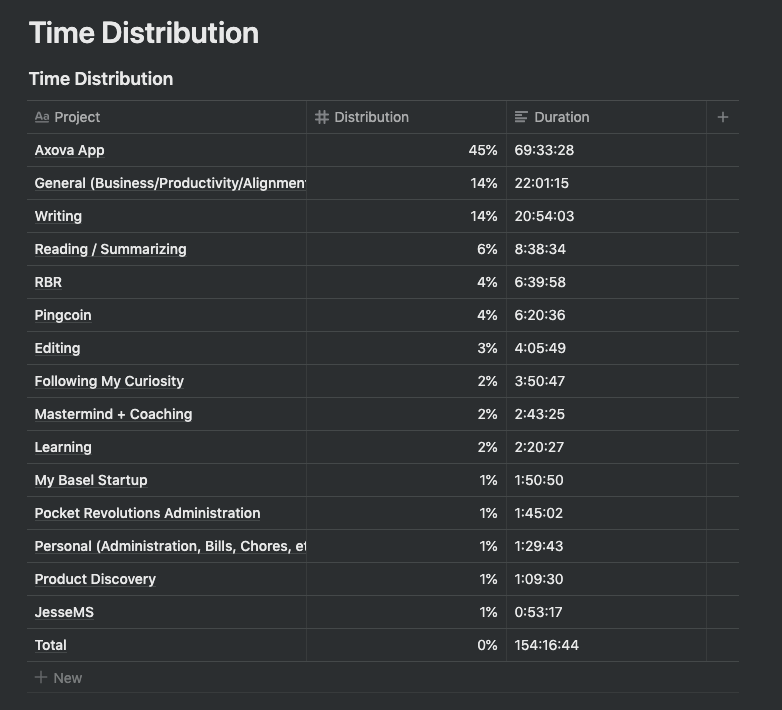Open Pocket Revolutions Administration page
Viewport: 782px width, 710px height.
(147, 513)
